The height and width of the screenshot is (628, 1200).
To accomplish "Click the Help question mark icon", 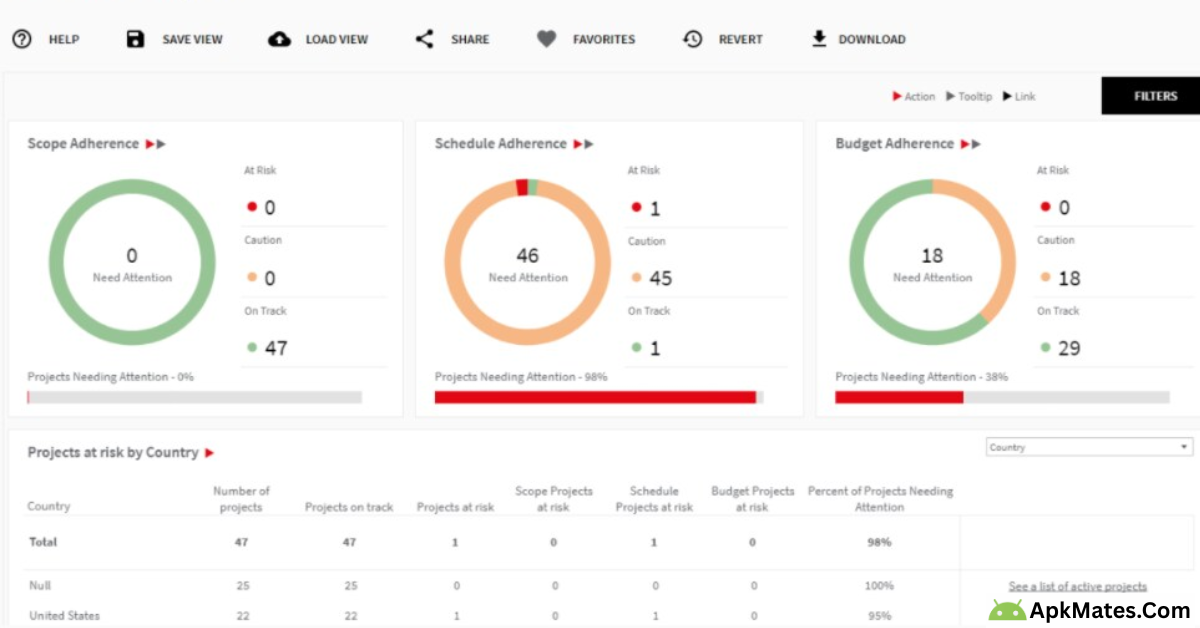I will (x=22, y=39).
